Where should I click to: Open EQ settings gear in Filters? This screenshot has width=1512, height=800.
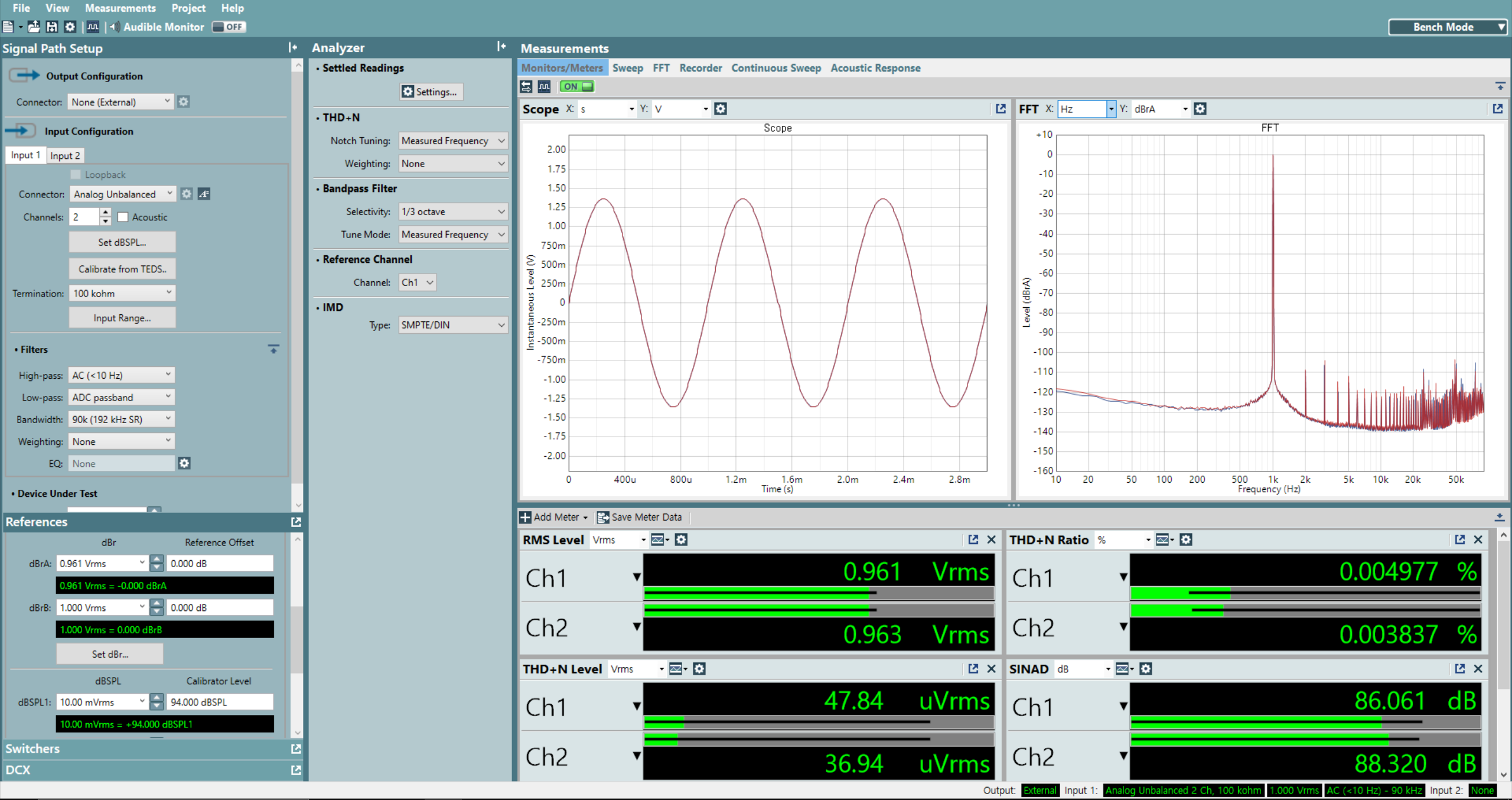pyautogui.click(x=184, y=463)
